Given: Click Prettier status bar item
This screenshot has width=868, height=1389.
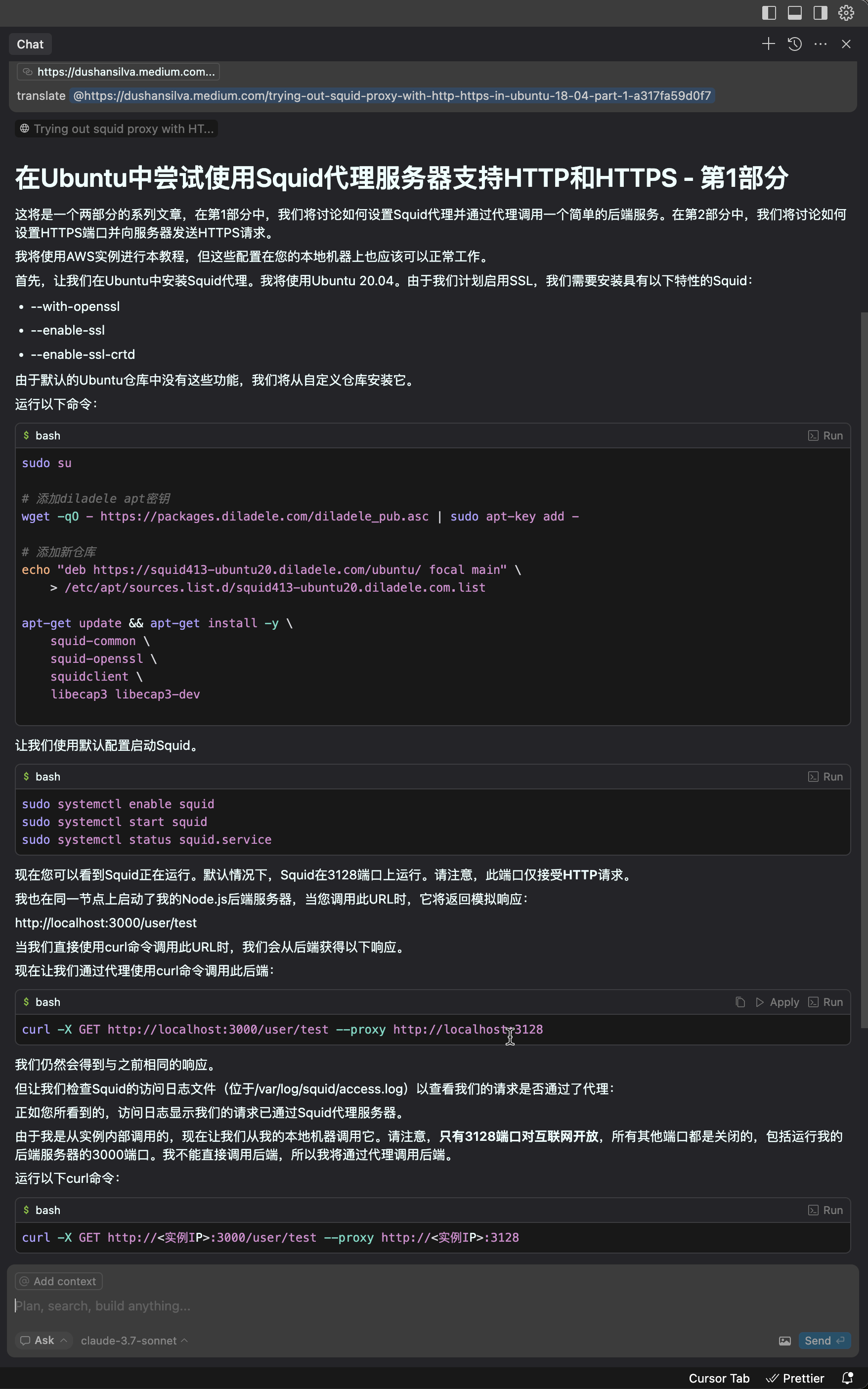Looking at the screenshot, I should [x=795, y=1378].
